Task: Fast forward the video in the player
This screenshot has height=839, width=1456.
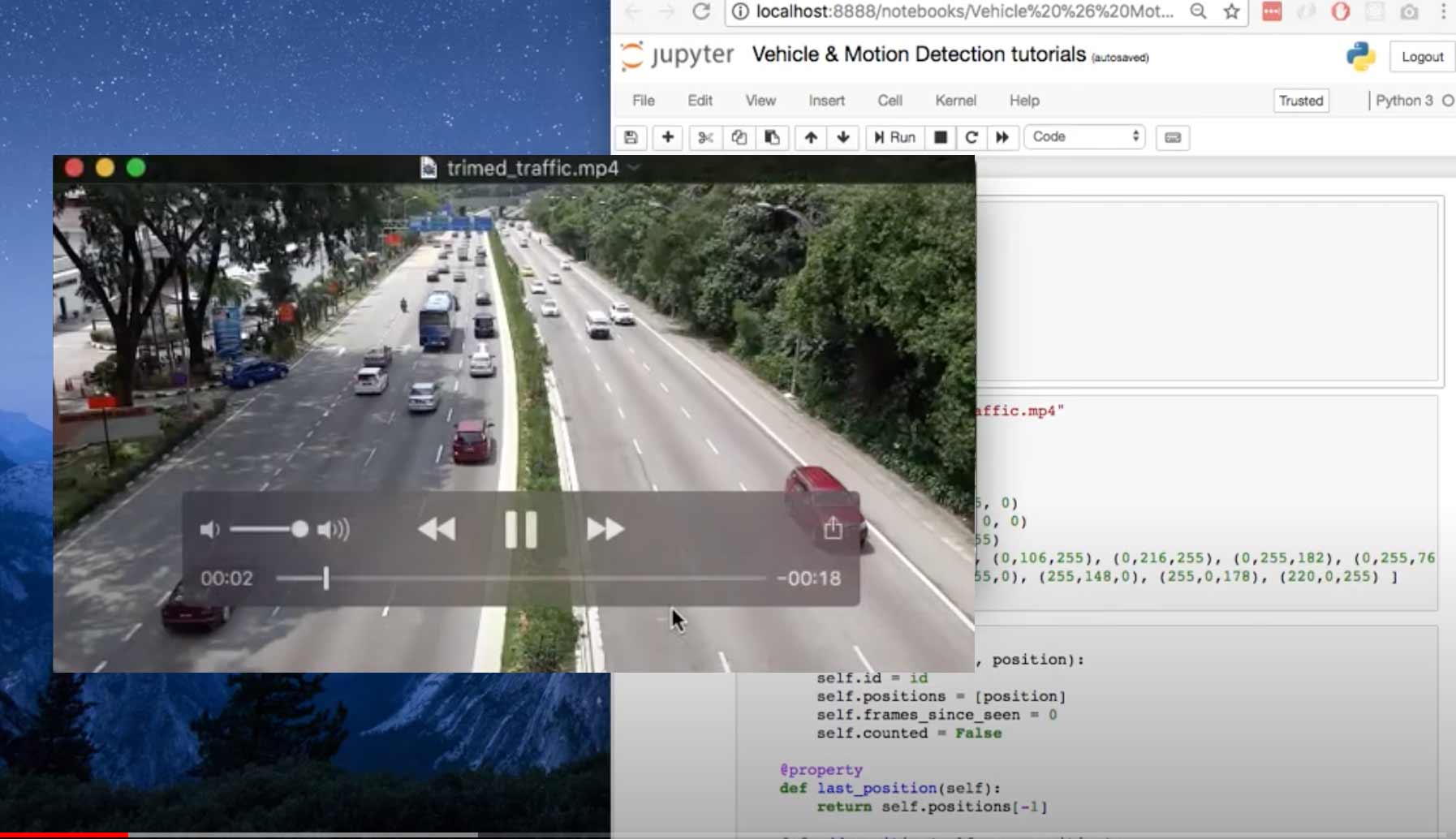Action: coord(605,530)
